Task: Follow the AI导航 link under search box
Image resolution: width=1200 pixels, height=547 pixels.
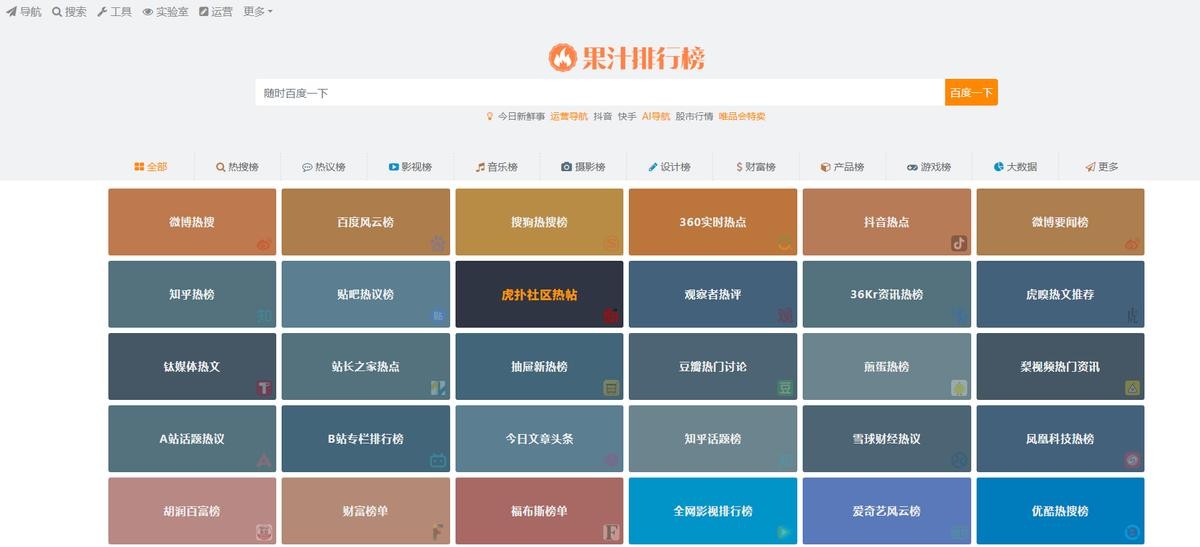Action: click(x=656, y=116)
